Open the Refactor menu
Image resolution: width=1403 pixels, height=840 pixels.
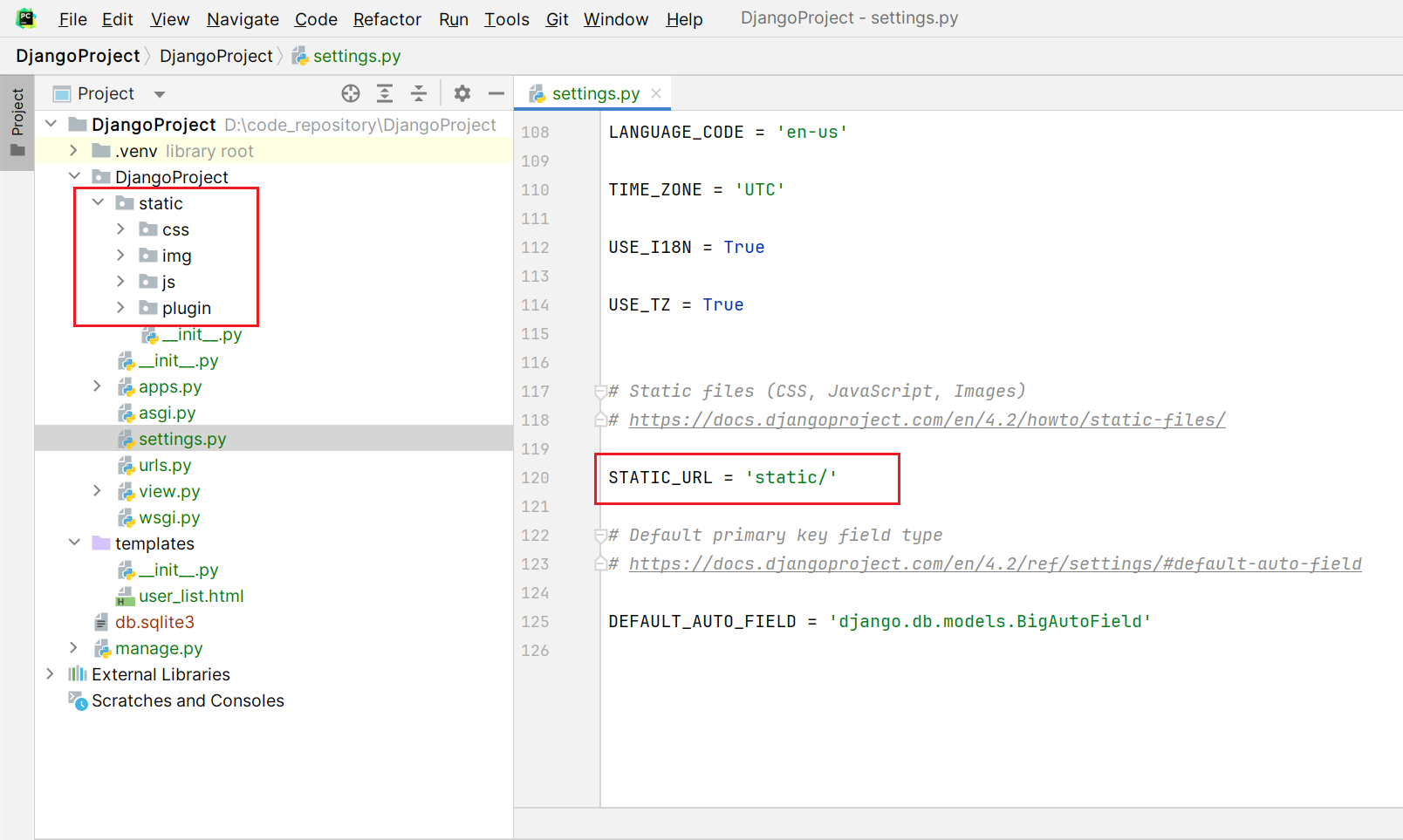(387, 19)
